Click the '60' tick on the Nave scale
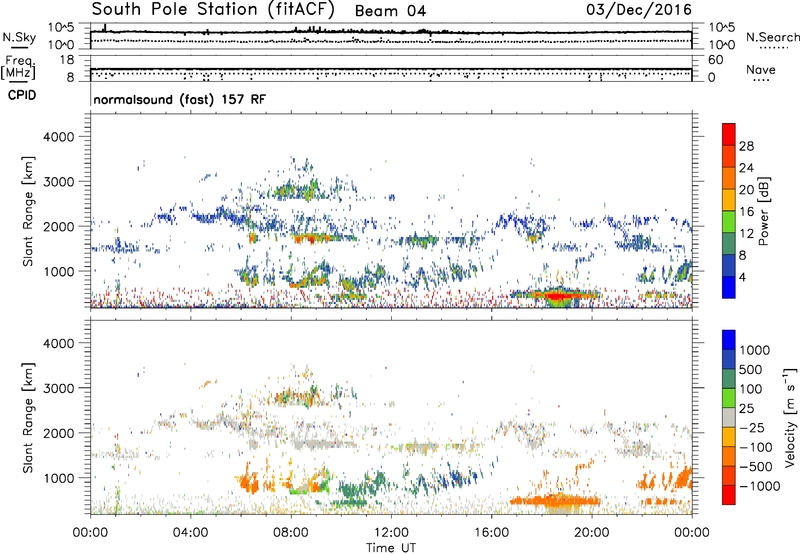 716,60
